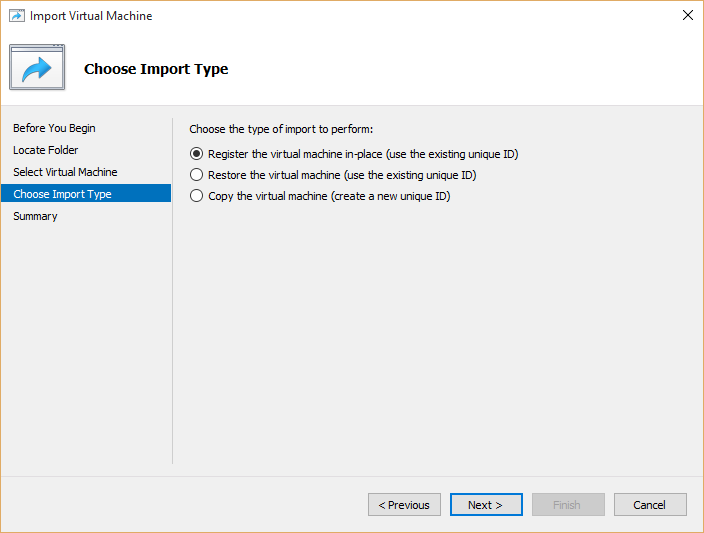This screenshot has height=533, width=704.
Task: Close the Import Virtual Machine window
Action: point(687,15)
